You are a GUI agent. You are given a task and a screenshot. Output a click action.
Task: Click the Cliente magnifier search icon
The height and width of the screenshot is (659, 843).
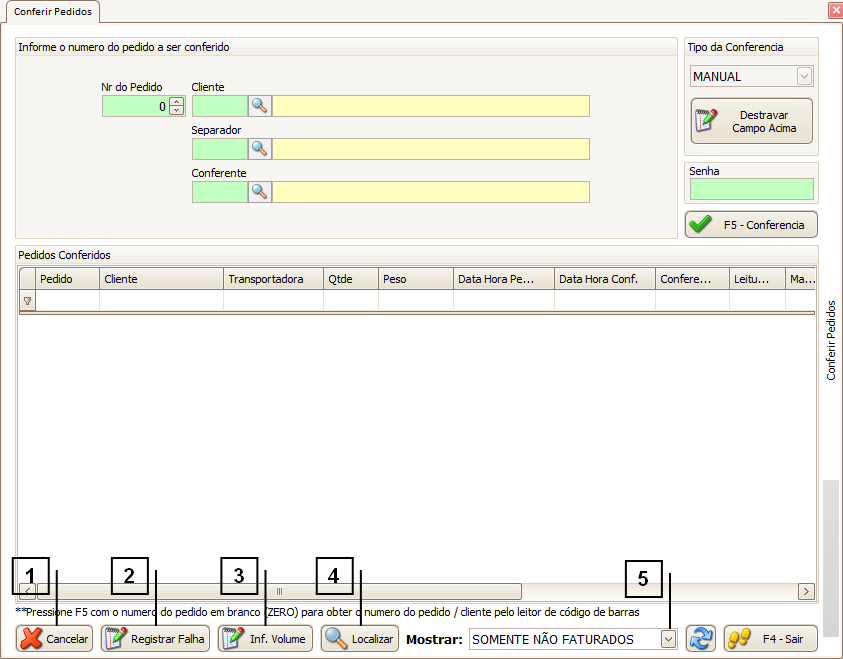pyautogui.click(x=260, y=106)
